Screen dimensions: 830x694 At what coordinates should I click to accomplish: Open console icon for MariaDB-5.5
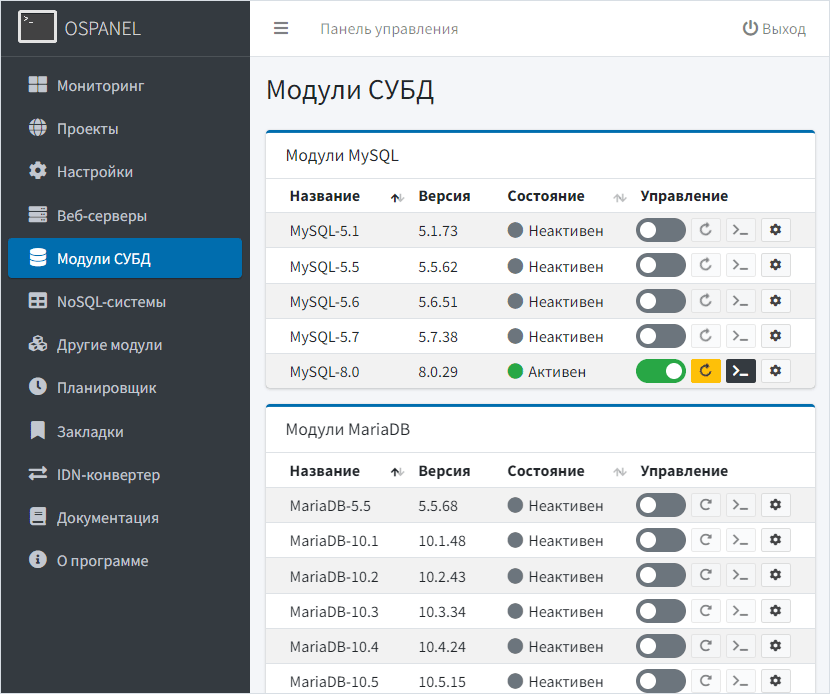pos(741,505)
